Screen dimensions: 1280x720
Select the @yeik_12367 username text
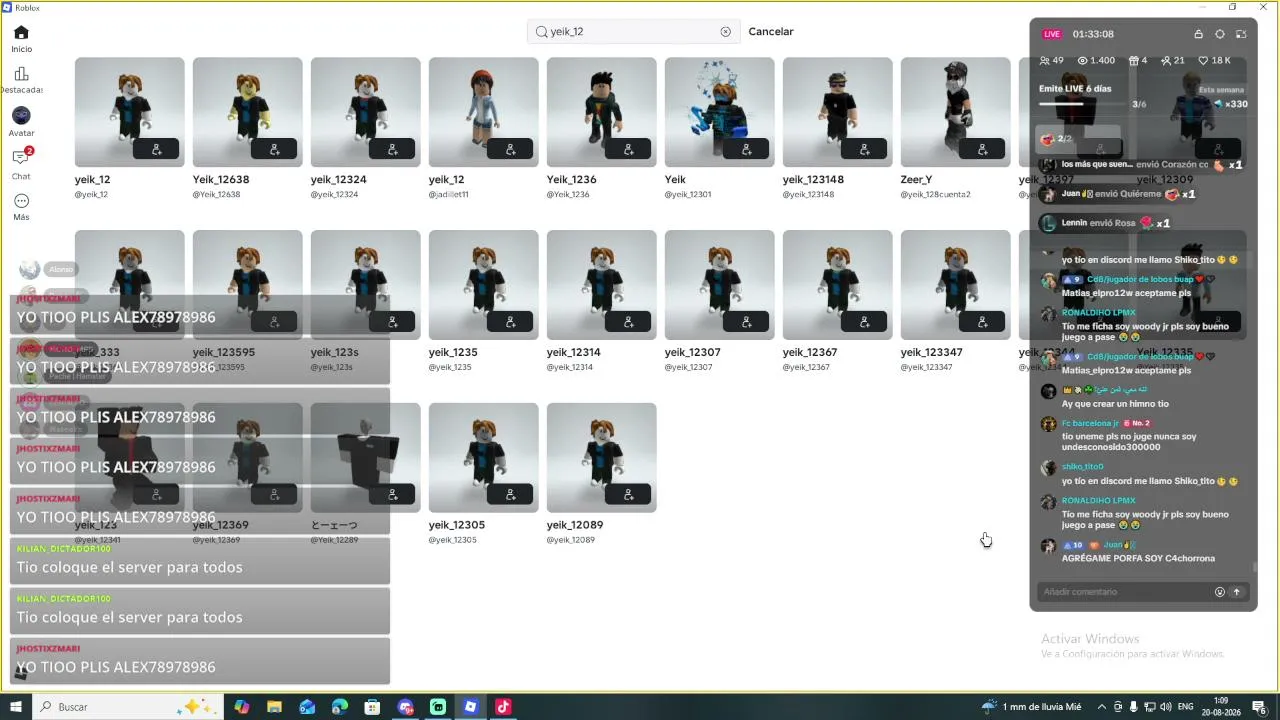pos(809,367)
